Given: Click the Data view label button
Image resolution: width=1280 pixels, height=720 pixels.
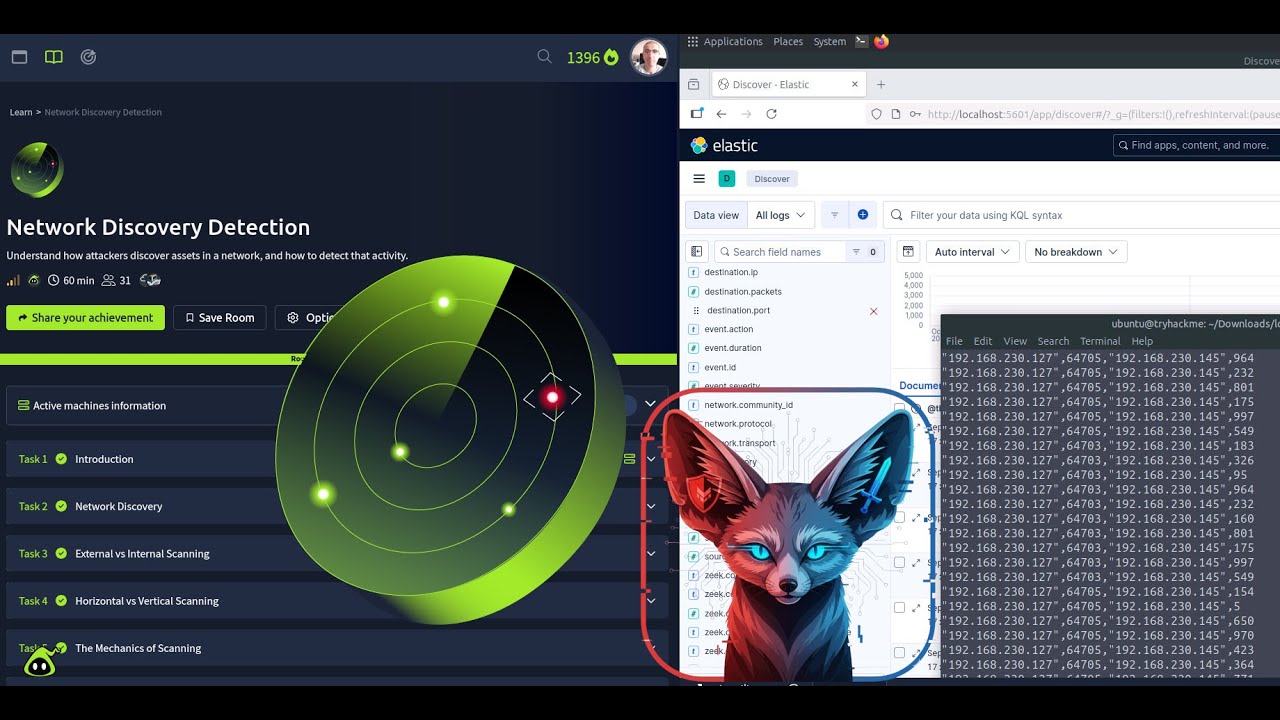Looking at the screenshot, I should 716,215.
